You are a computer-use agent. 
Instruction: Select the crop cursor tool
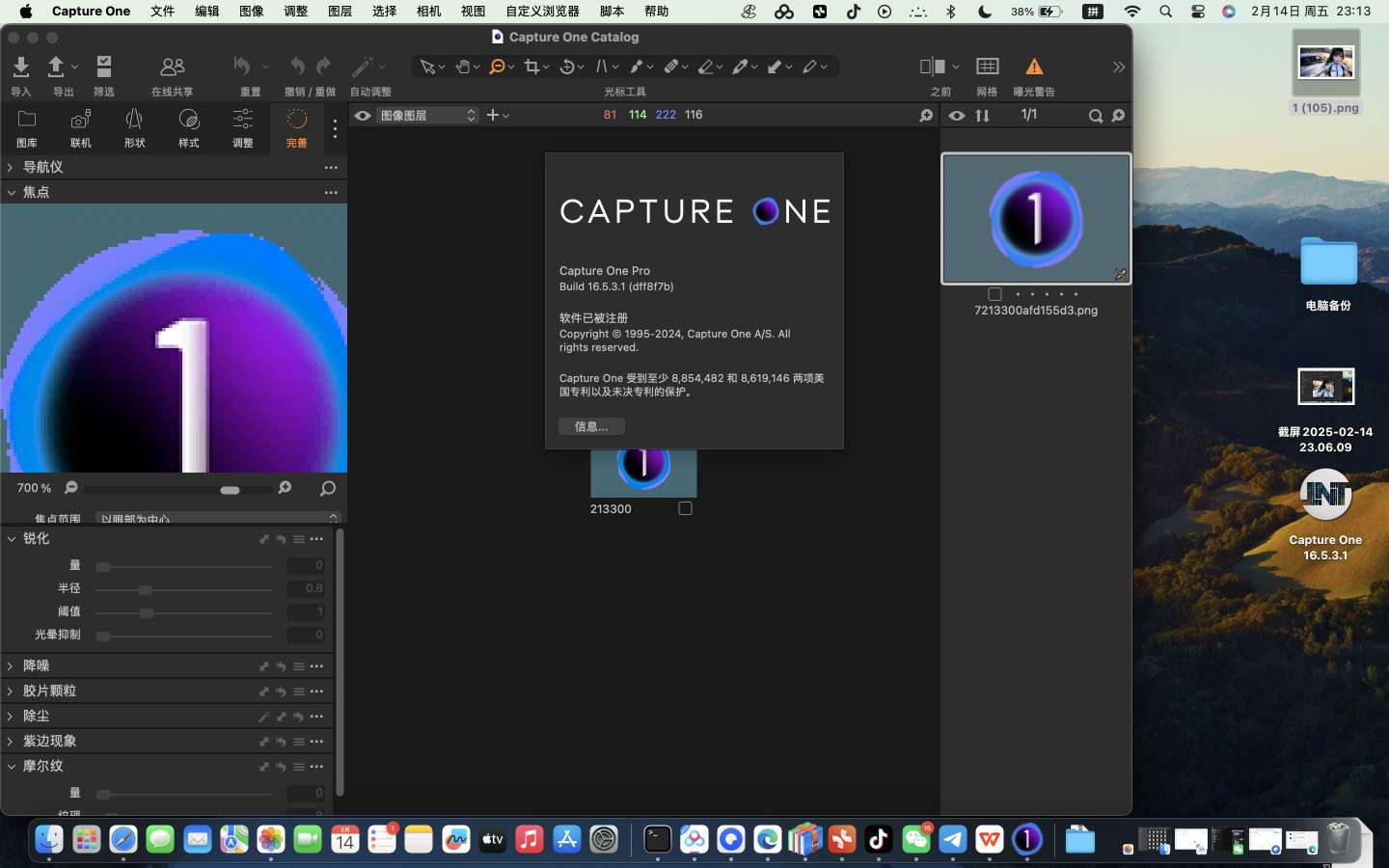531,67
